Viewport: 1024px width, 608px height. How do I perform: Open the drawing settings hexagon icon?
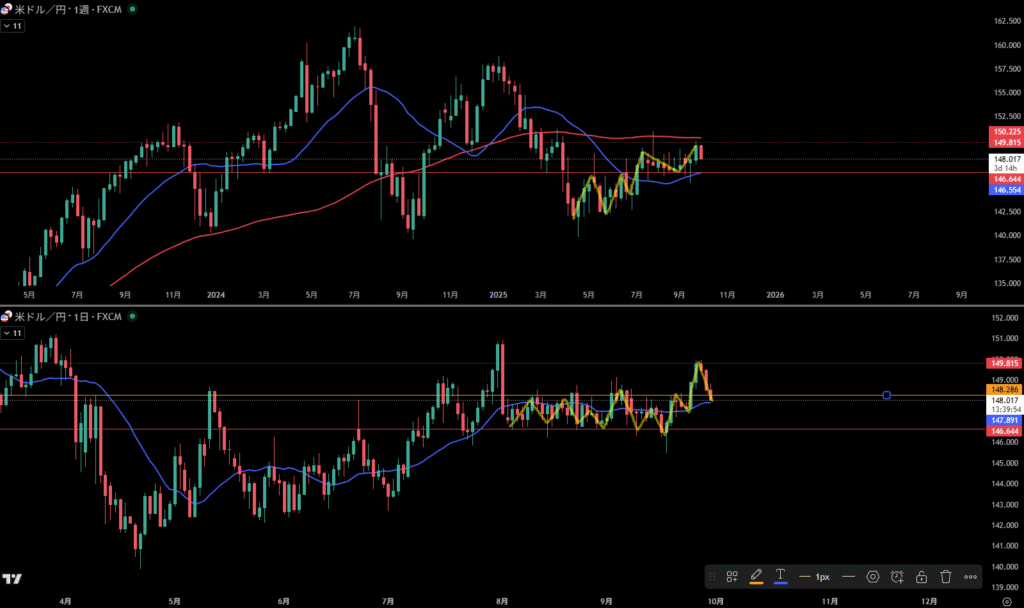tap(873, 577)
